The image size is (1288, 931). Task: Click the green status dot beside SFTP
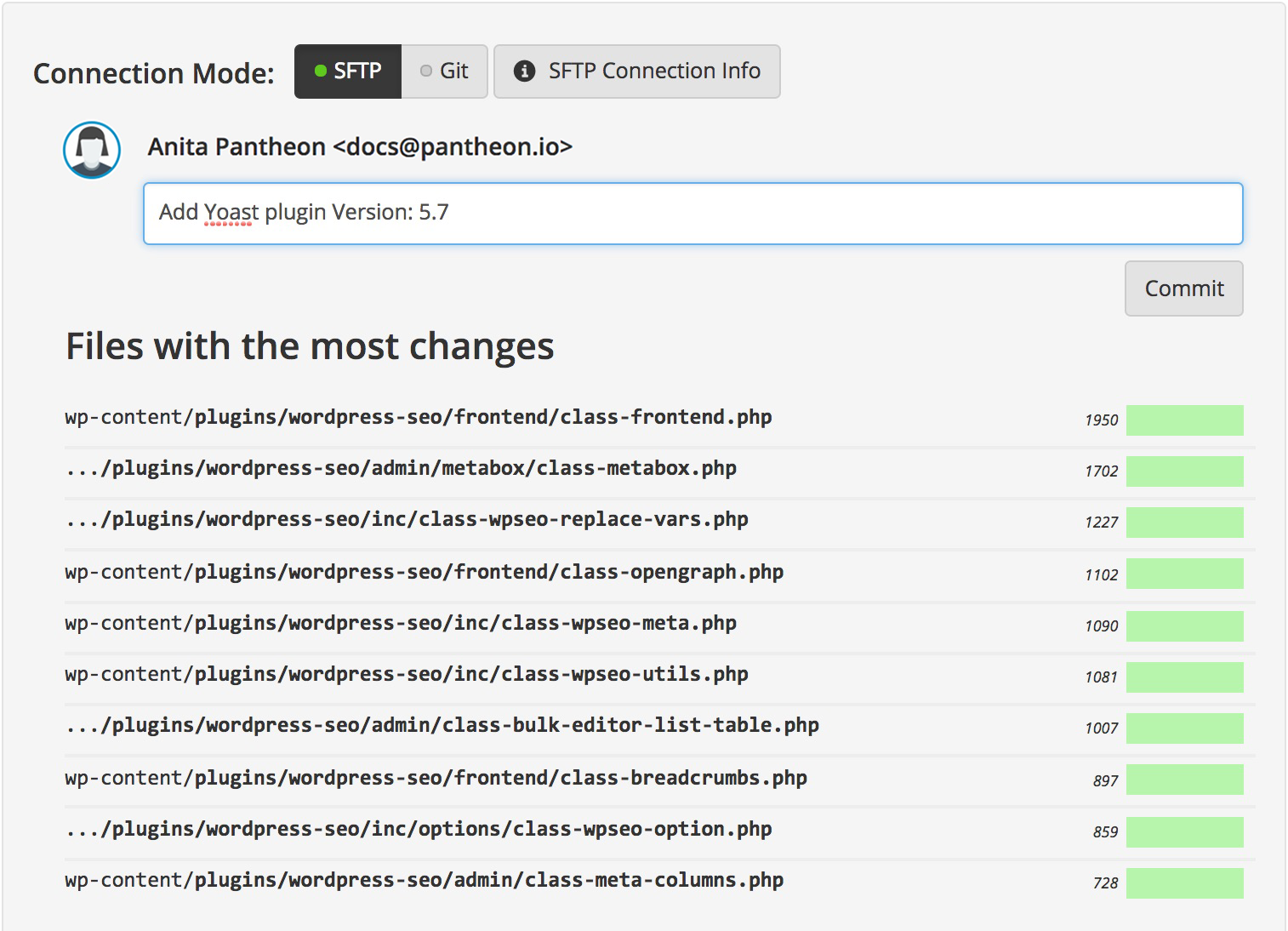(320, 71)
